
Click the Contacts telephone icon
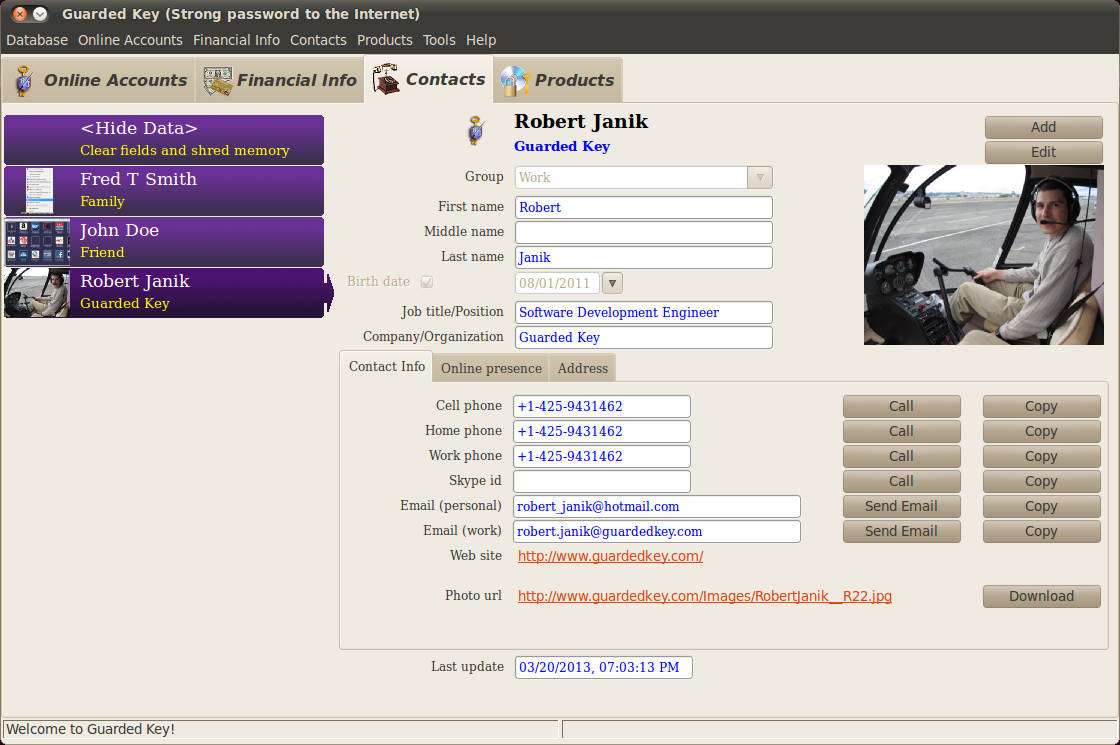[386, 79]
